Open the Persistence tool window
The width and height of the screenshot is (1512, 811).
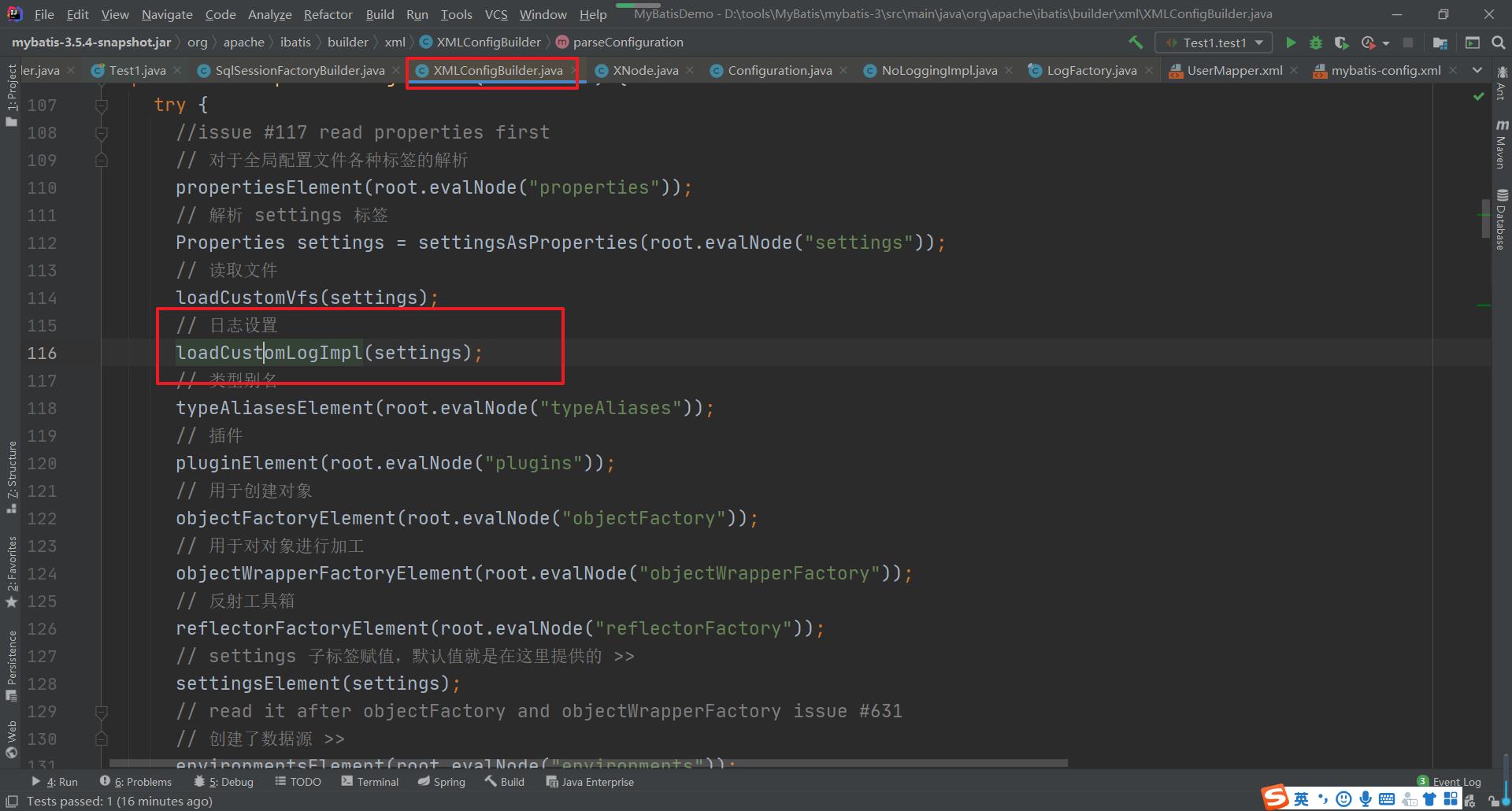[x=11, y=666]
